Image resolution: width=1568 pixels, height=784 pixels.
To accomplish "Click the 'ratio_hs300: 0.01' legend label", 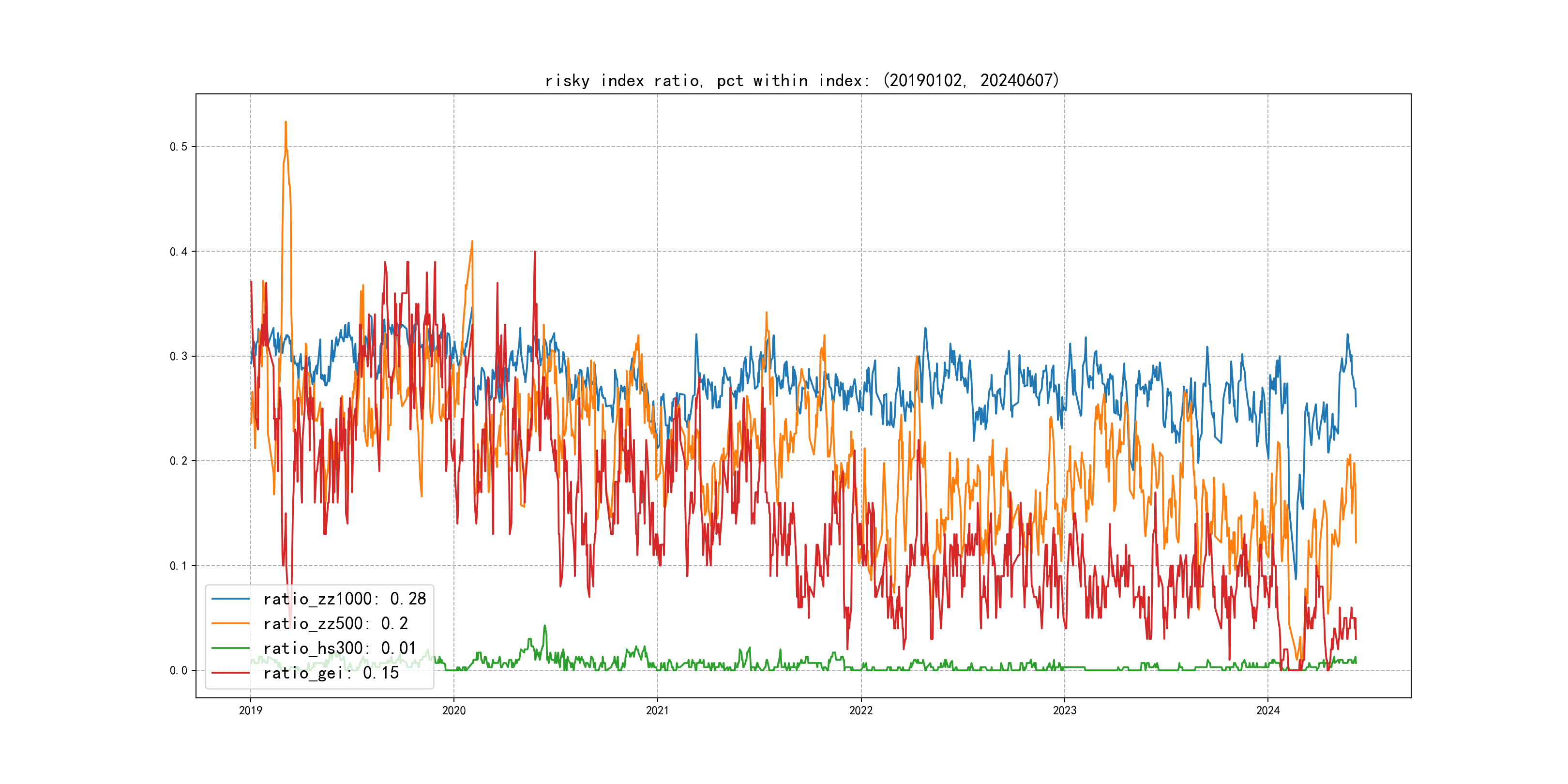I will (340, 648).
